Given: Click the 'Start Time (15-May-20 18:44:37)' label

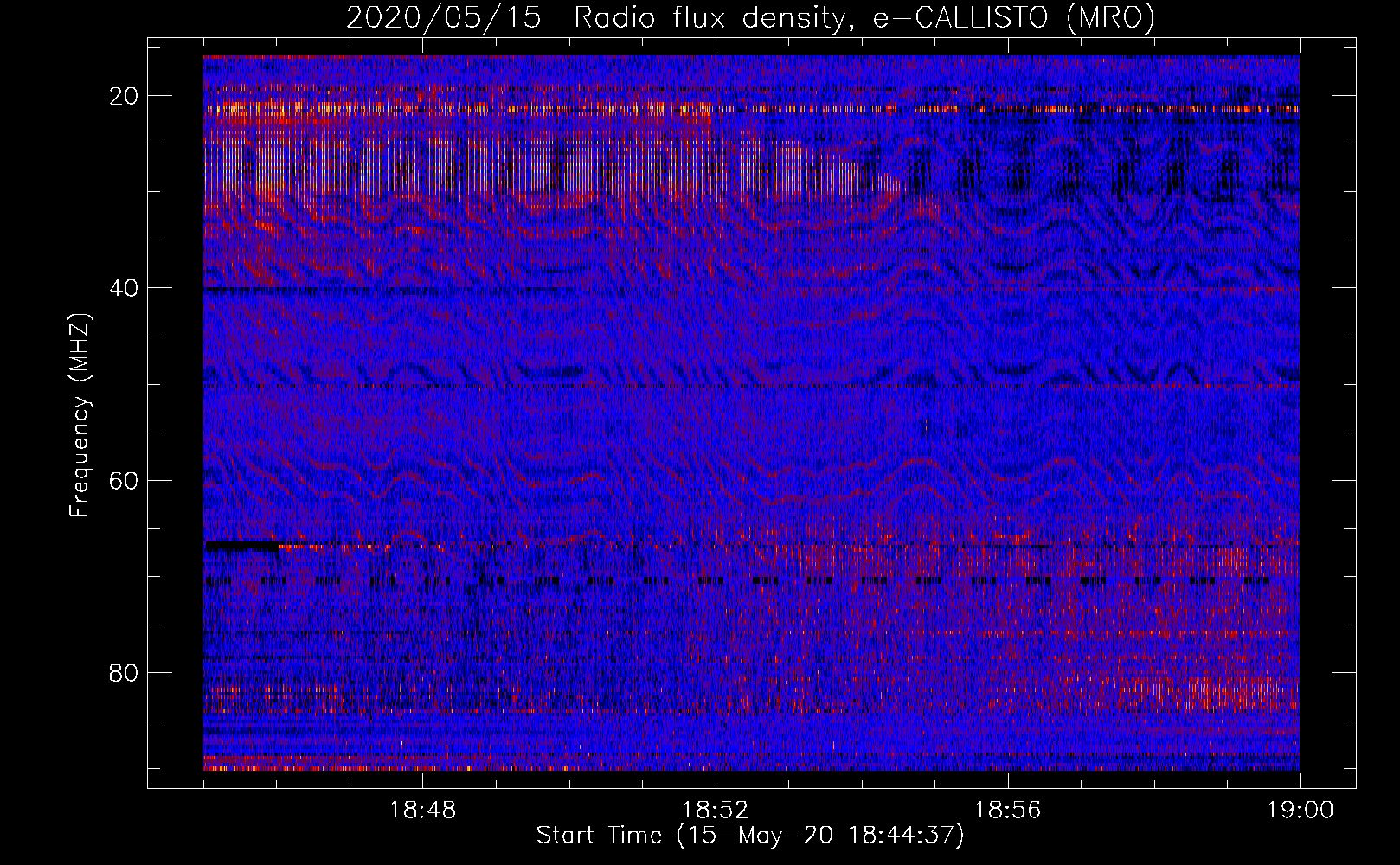Looking at the screenshot, I should (750, 836).
